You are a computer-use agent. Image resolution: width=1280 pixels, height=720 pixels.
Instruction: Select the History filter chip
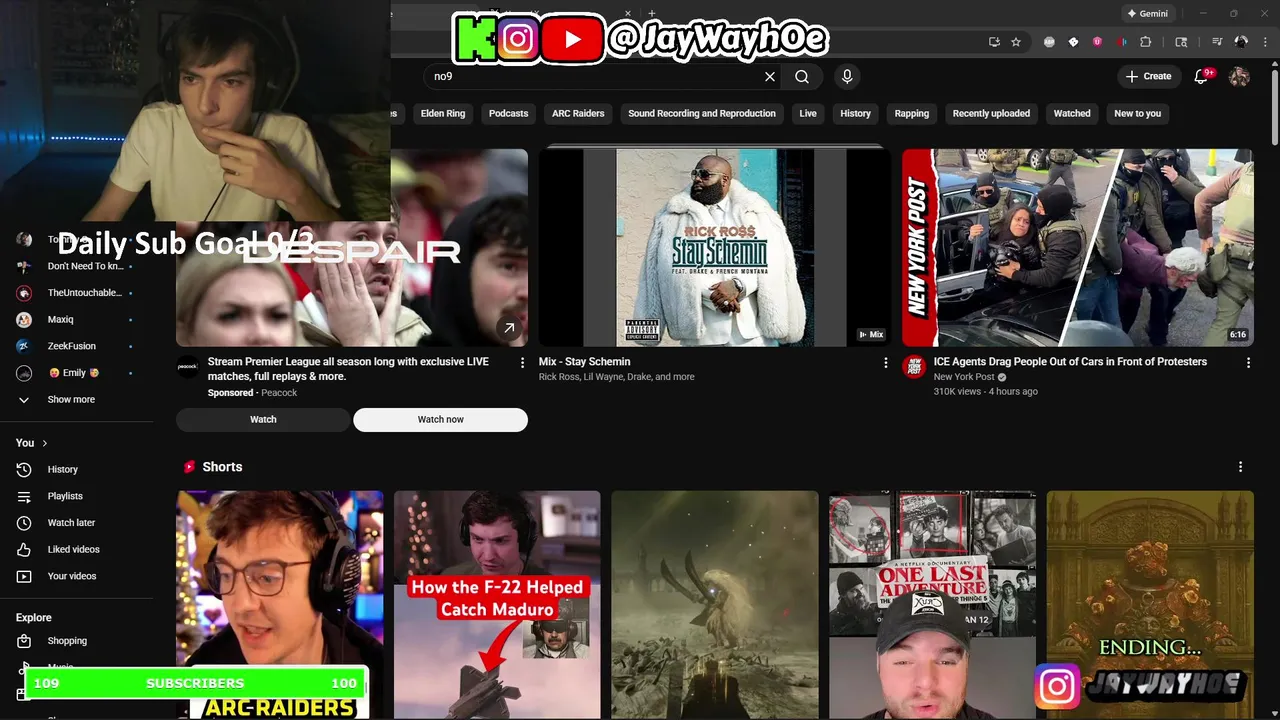(855, 113)
